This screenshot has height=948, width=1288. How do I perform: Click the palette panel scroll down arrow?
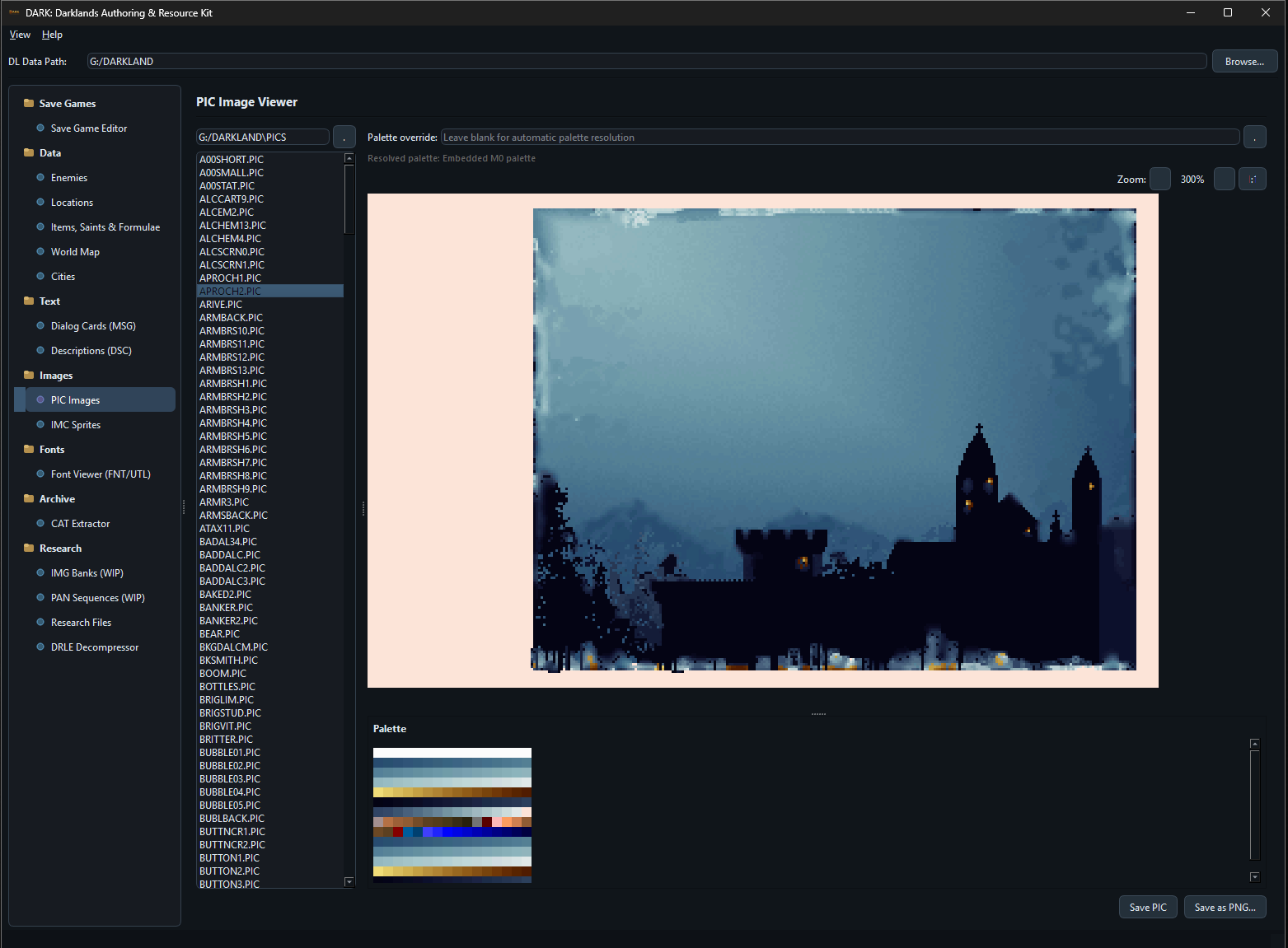pos(1255,877)
